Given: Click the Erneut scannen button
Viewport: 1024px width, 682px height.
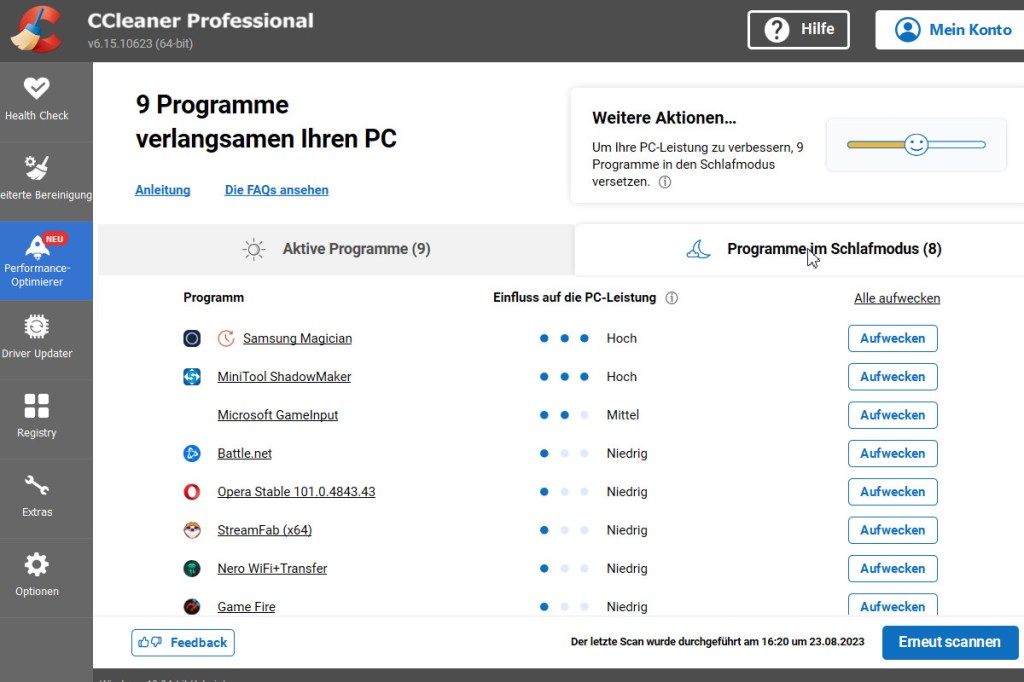Looking at the screenshot, I should (x=950, y=642).
